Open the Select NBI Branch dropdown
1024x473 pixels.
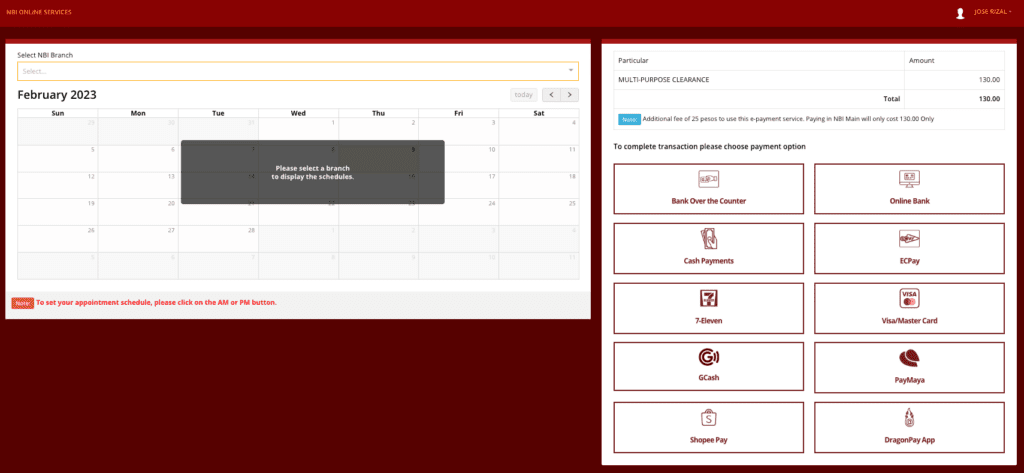(298, 71)
